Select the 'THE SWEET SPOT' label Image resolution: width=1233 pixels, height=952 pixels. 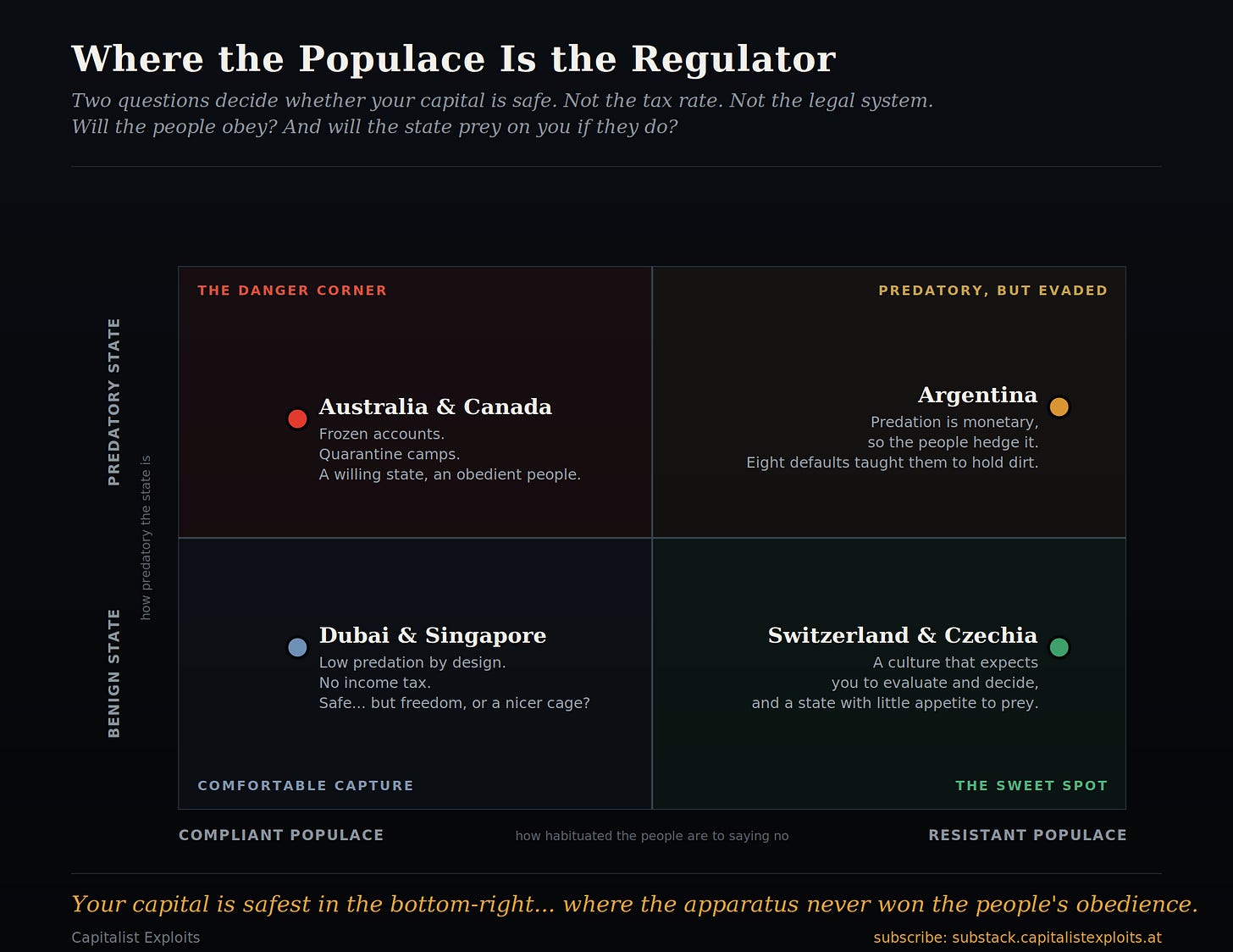coord(1031,786)
